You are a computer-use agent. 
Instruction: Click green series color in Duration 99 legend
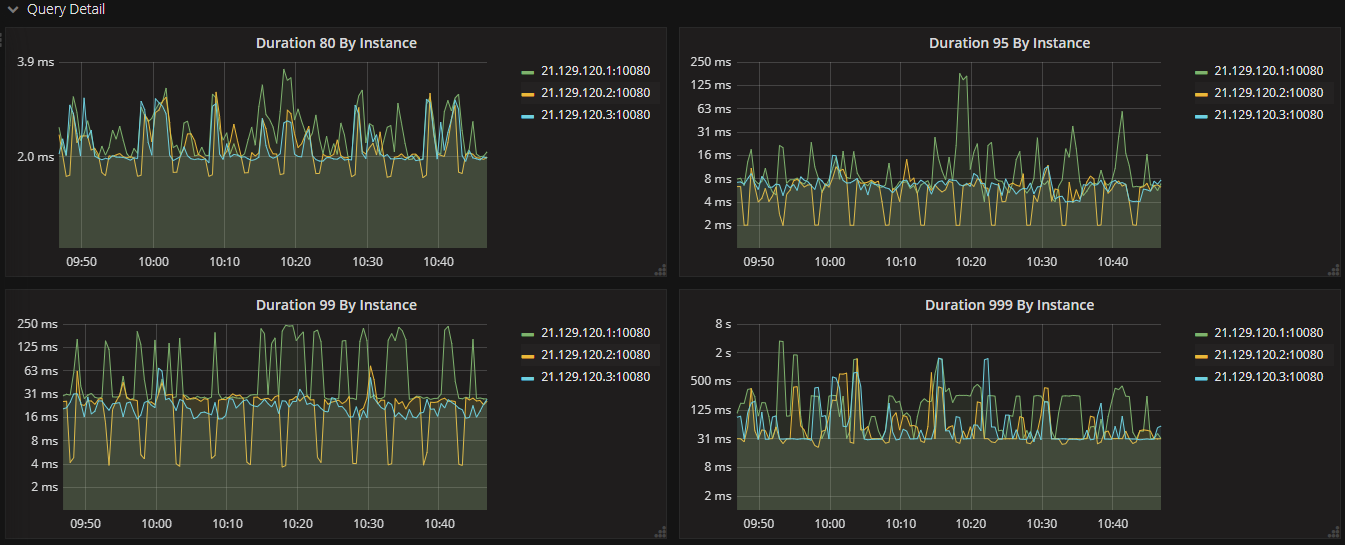[528, 334]
